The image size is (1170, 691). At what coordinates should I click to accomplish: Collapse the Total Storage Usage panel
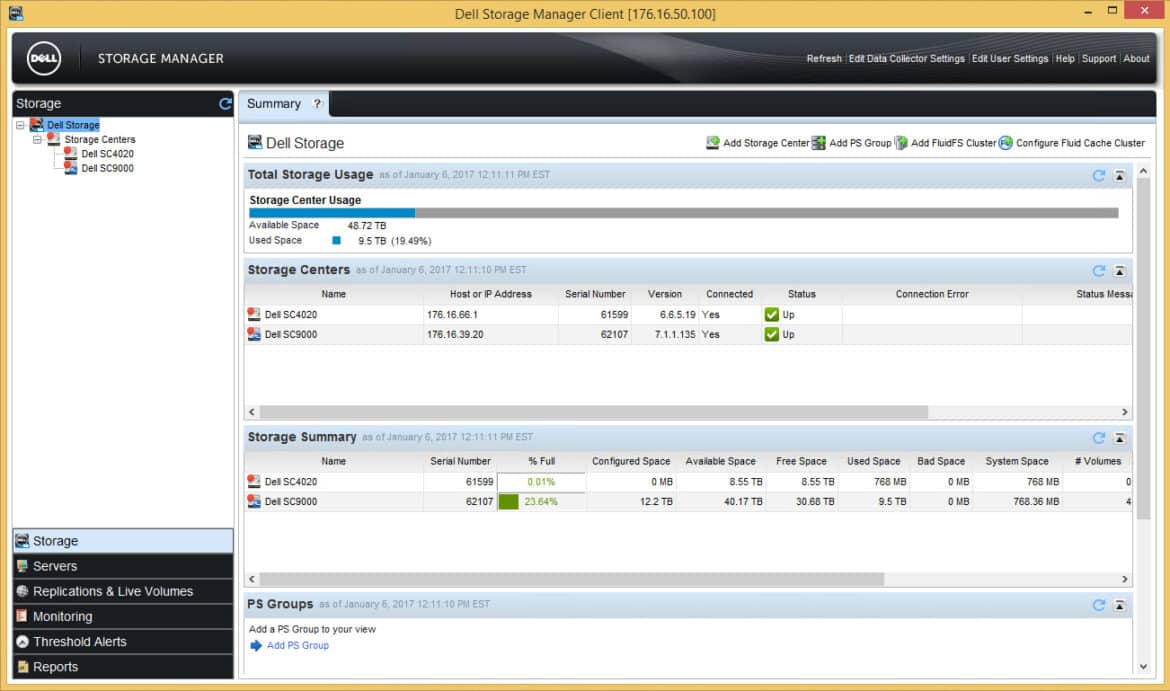(x=1119, y=175)
